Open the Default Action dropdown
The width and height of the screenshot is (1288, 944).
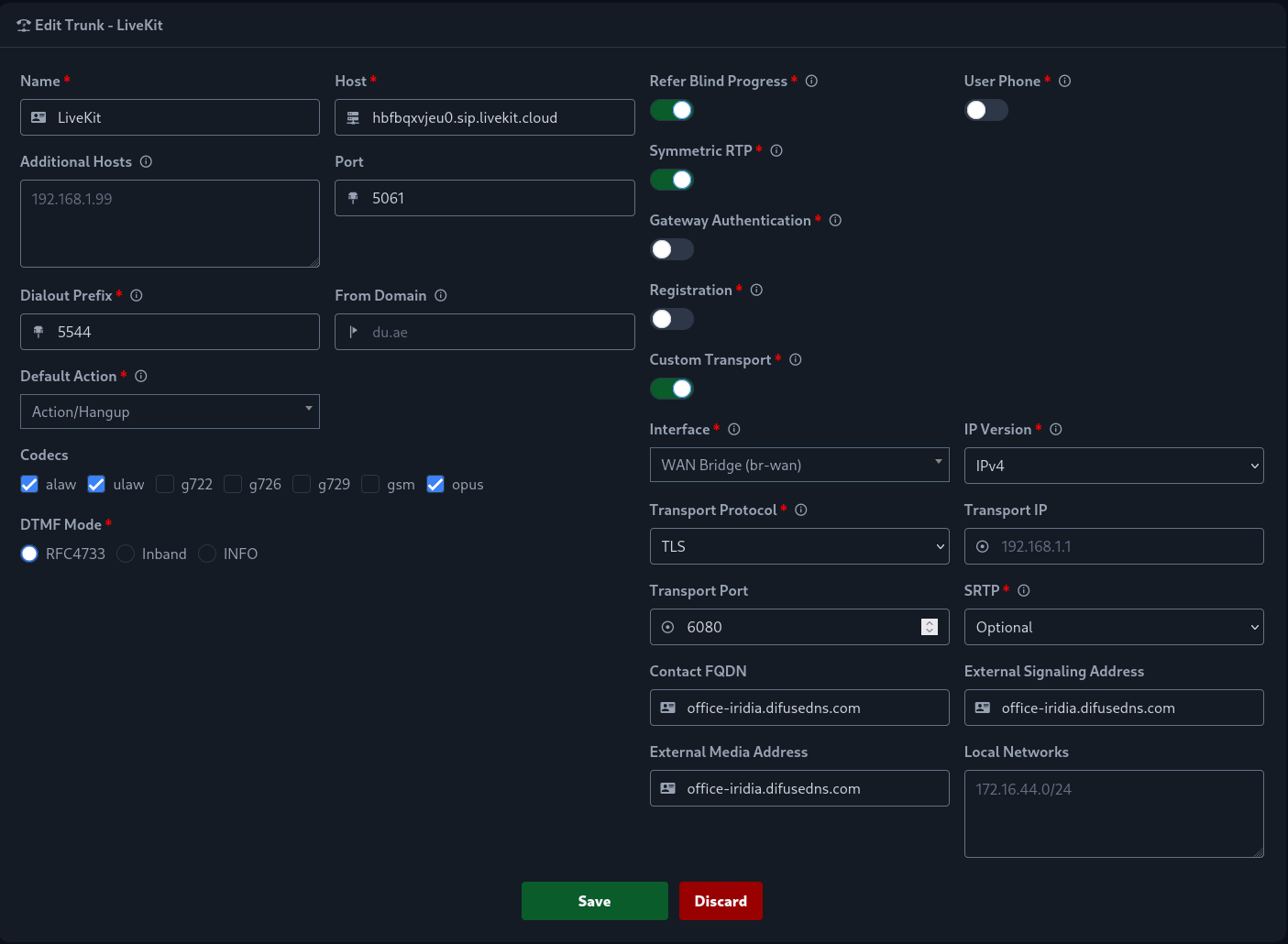point(170,412)
